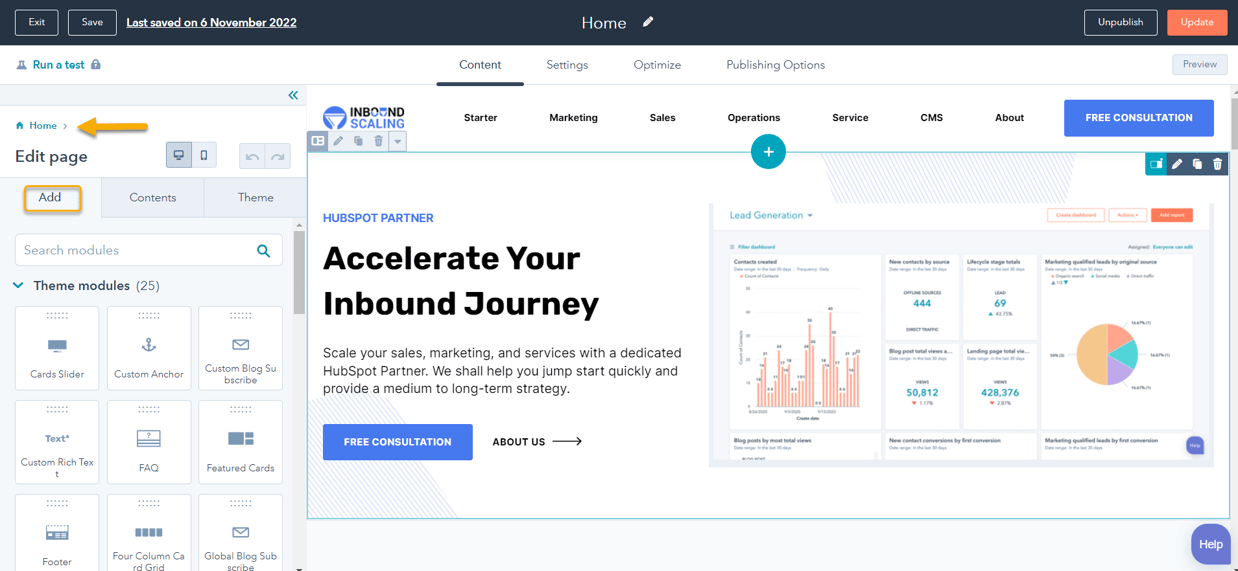Click the header section delete trash icon
This screenshot has height=571, width=1238.
click(x=378, y=141)
